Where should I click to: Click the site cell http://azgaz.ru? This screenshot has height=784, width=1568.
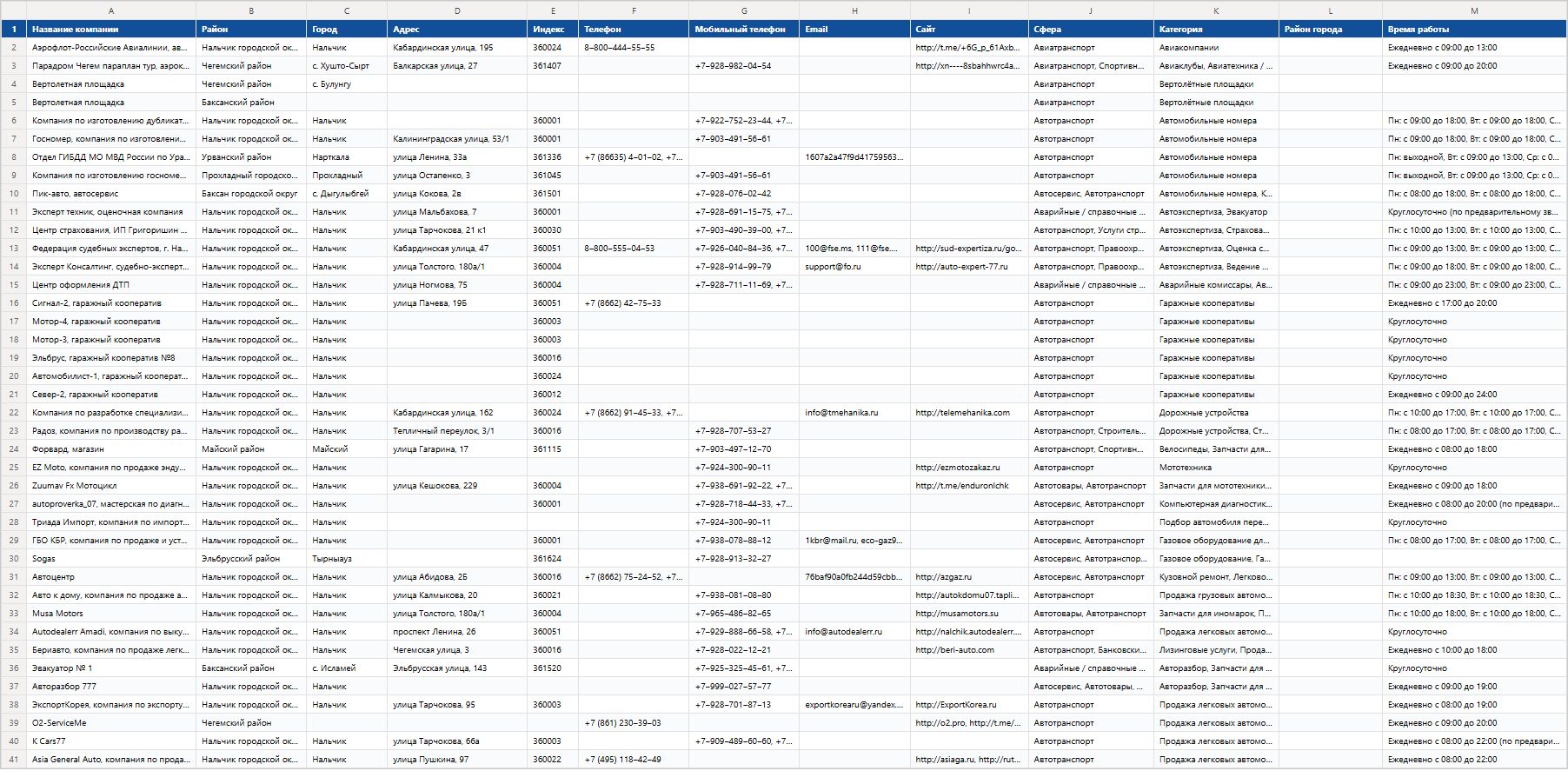(969, 577)
